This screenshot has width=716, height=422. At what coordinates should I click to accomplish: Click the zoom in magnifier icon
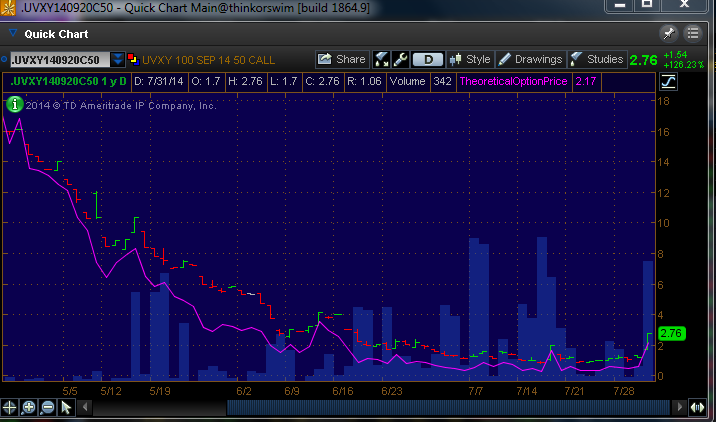pyautogui.click(x=29, y=406)
